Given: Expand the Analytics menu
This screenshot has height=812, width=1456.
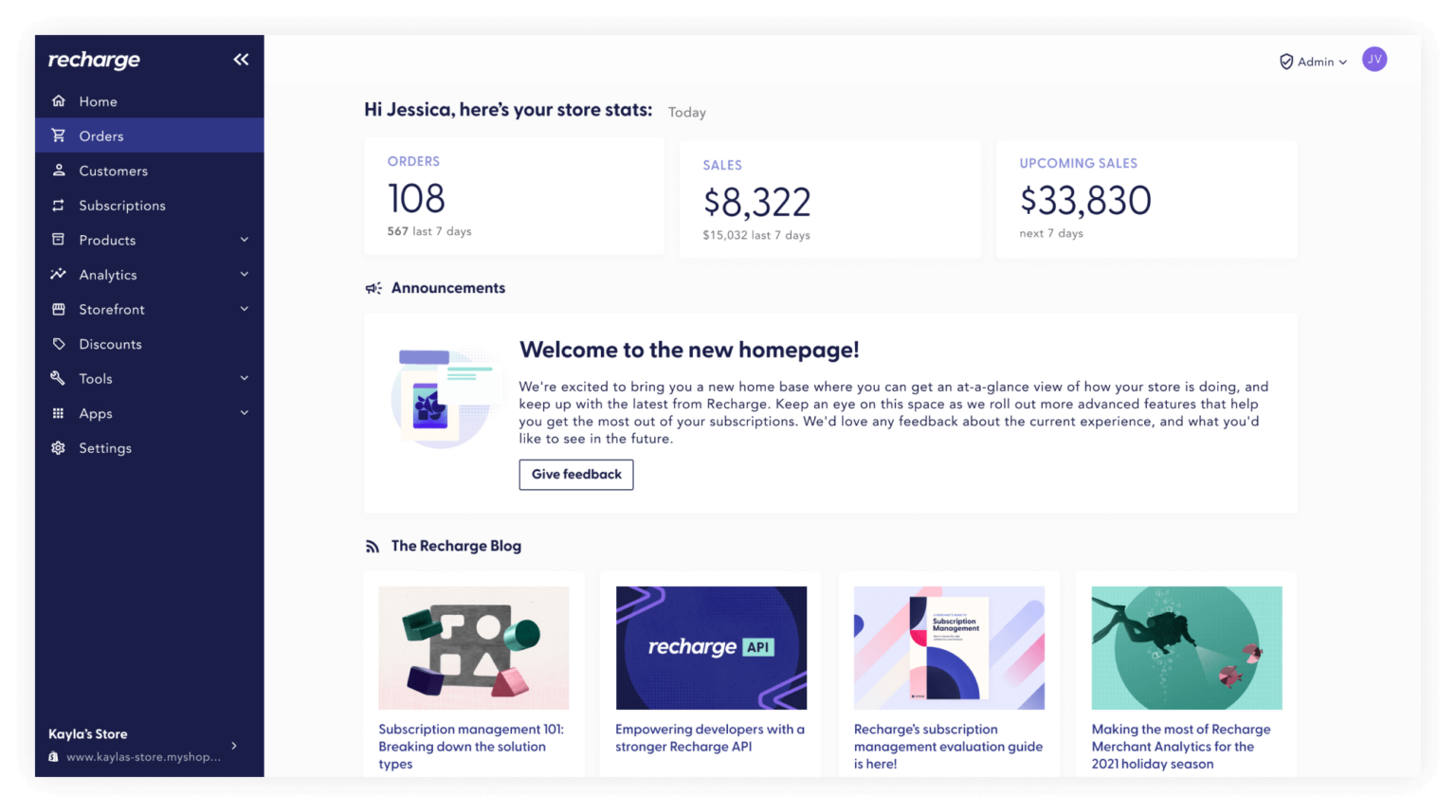Looking at the screenshot, I should (244, 274).
